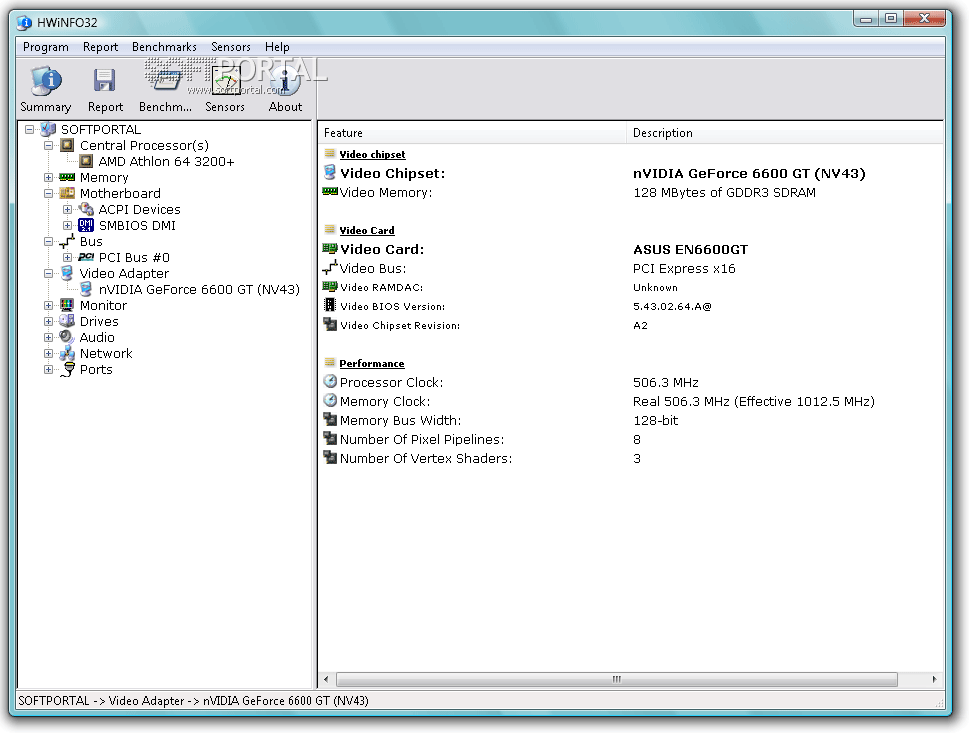Expand the Memory tree node

tap(48, 177)
